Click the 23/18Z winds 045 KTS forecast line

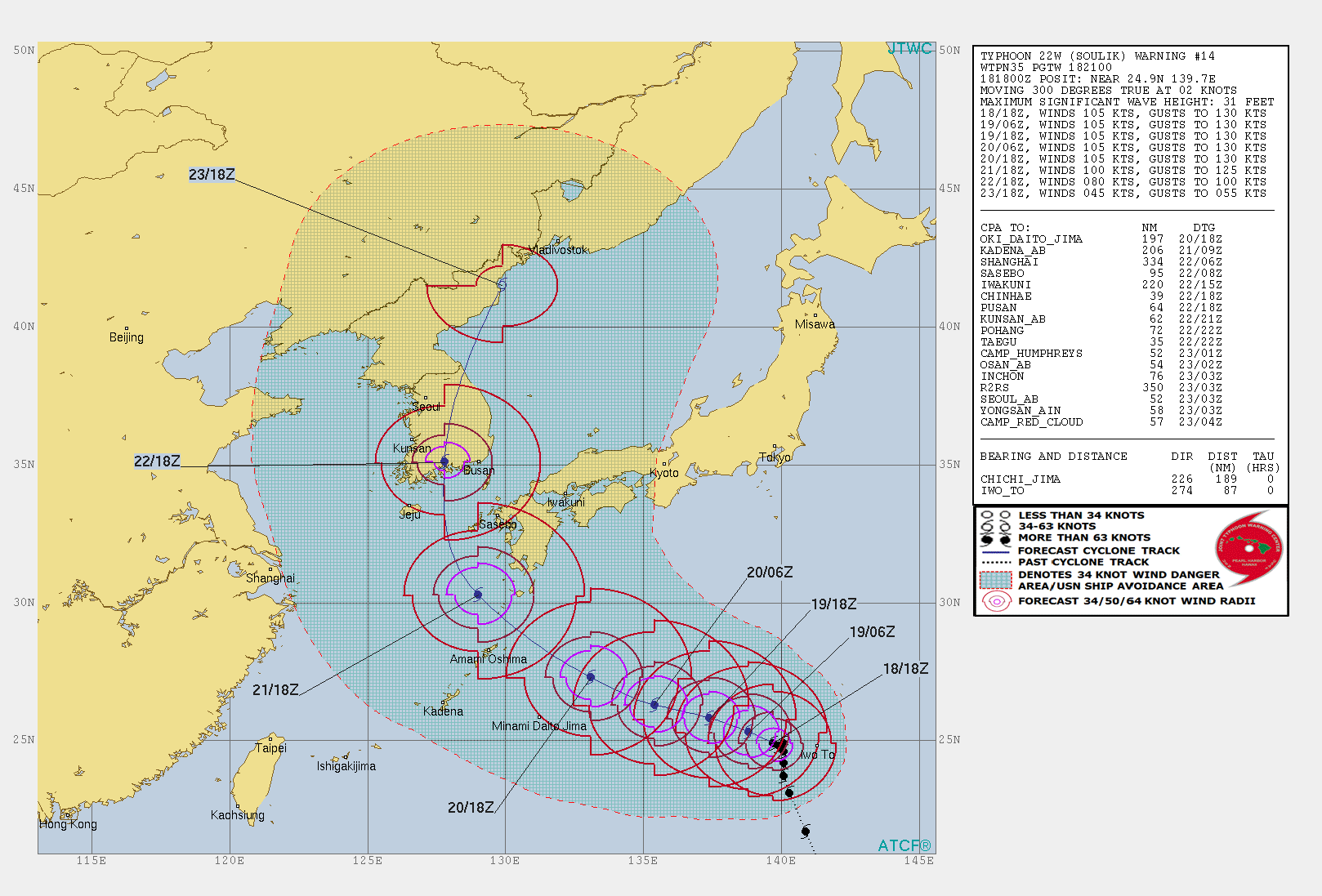pyautogui.click(x=1123, y=194)
